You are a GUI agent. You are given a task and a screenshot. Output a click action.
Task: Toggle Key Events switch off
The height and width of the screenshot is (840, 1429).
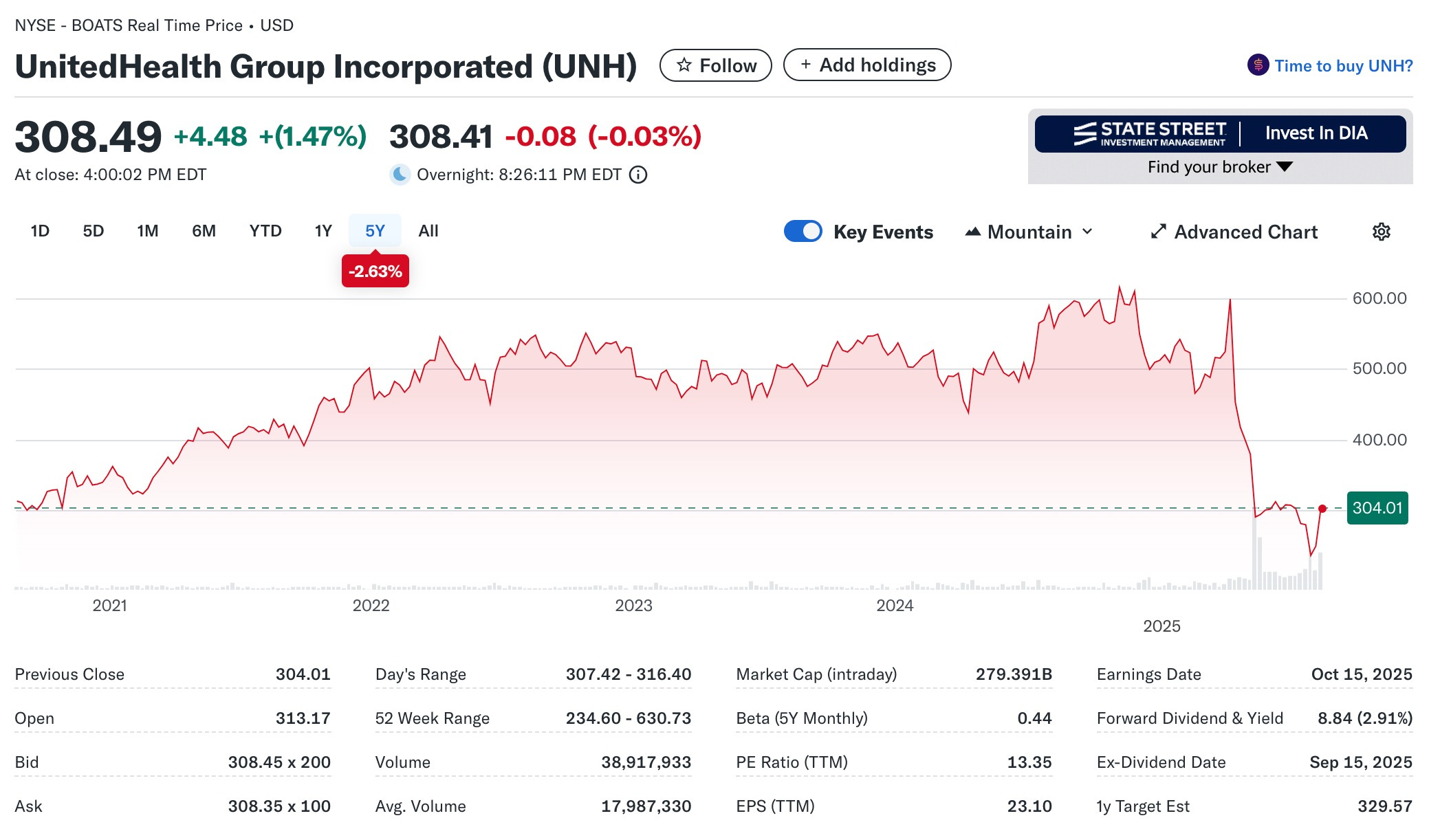803,231
